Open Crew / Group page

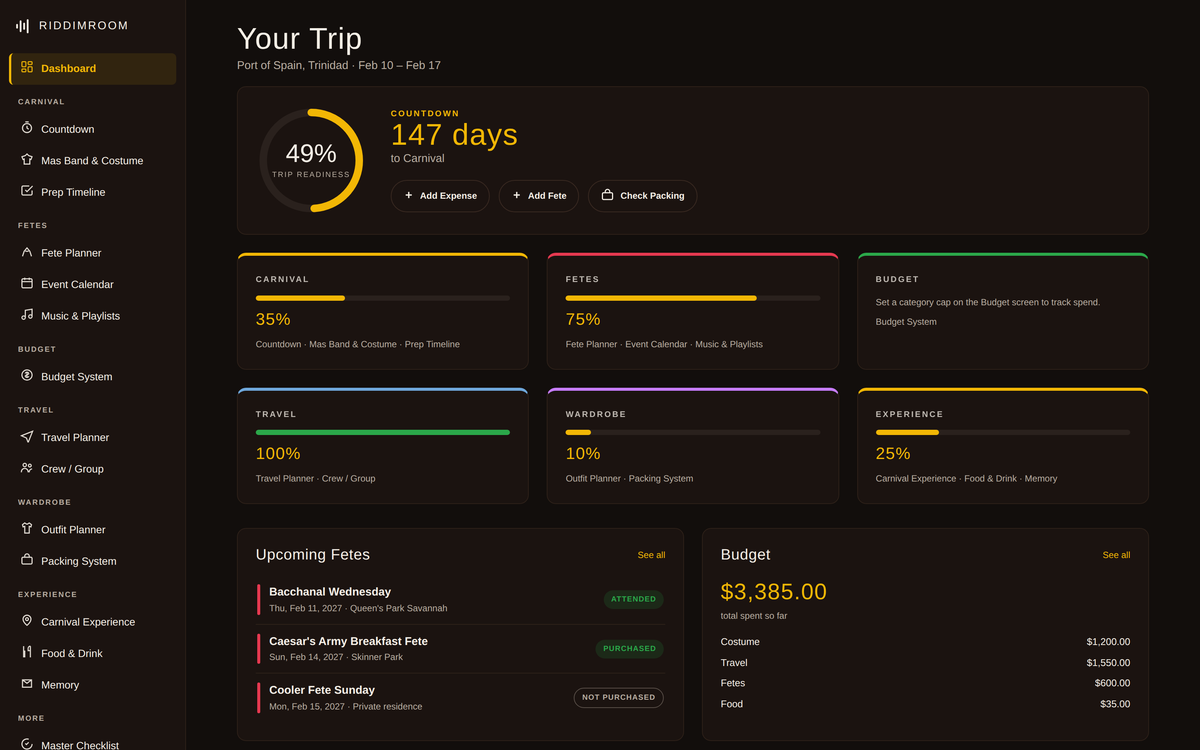pos(93,469)
